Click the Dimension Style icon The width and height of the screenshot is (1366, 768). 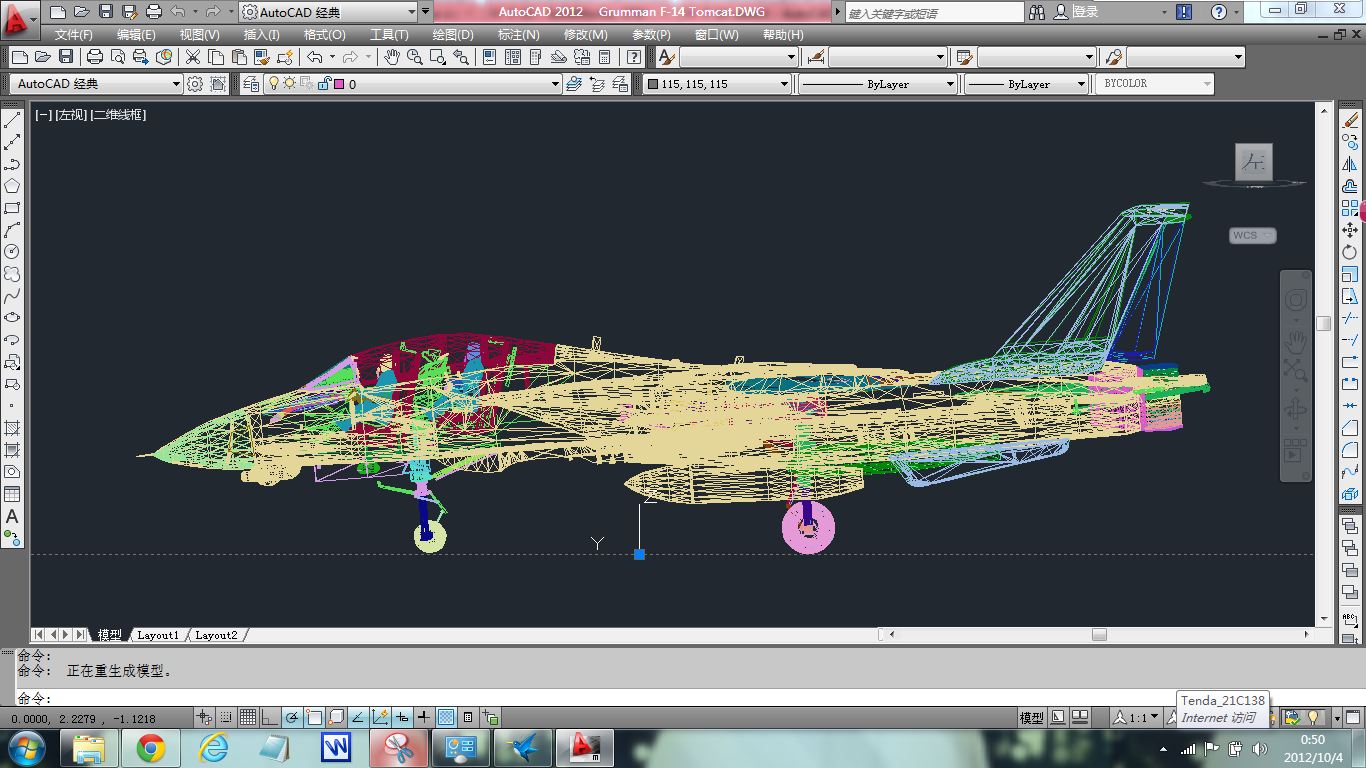point(816,57)
